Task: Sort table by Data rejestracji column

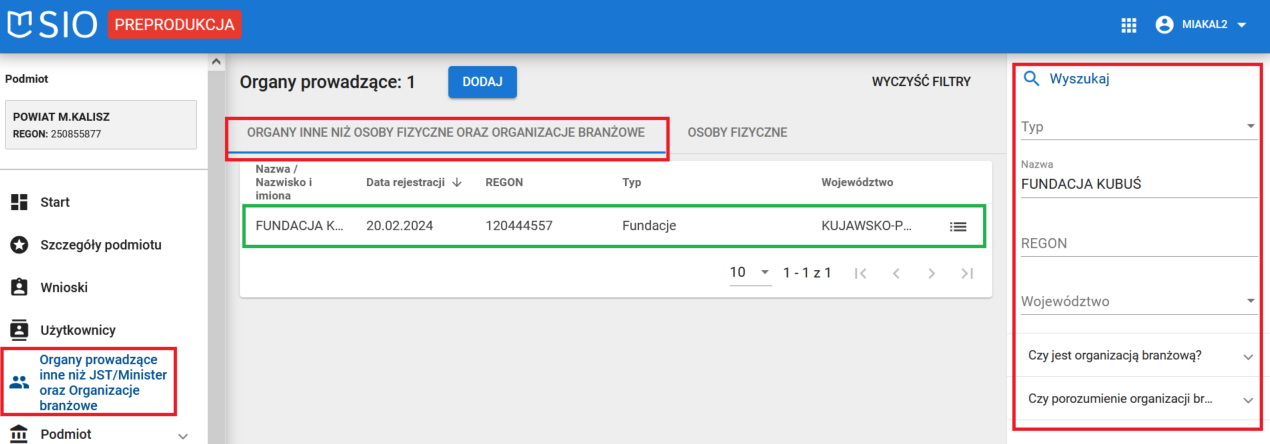Action: click(x=411, y=183)
